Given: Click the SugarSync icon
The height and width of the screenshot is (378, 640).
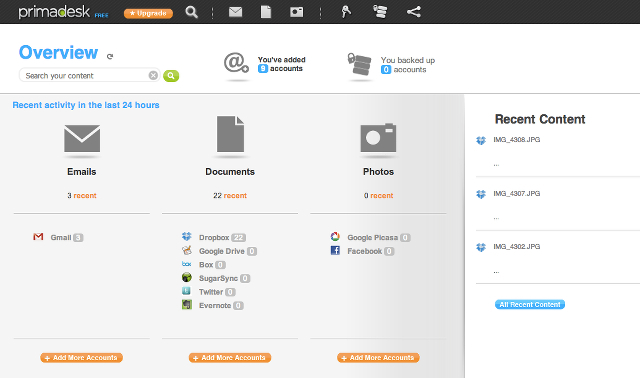Looking at the screenshot, I should point(187,278).
